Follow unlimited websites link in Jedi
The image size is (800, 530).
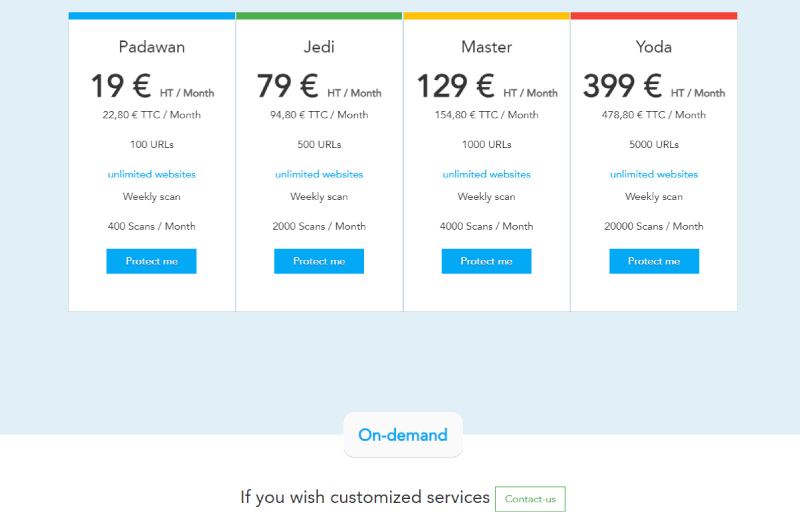[x=319, y=174]
